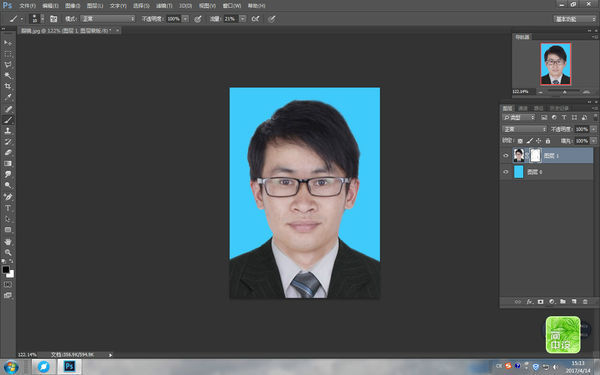
Task: Select the Magic Wand tool
Action: [8, 75]
